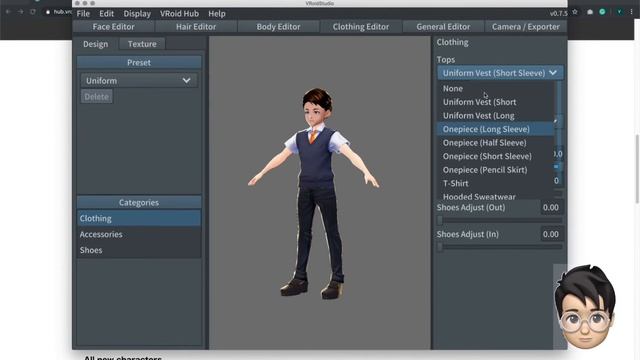Click the 3D character model in viewport
The width and height of the screenshot is (640, 360).
[313, 193]
